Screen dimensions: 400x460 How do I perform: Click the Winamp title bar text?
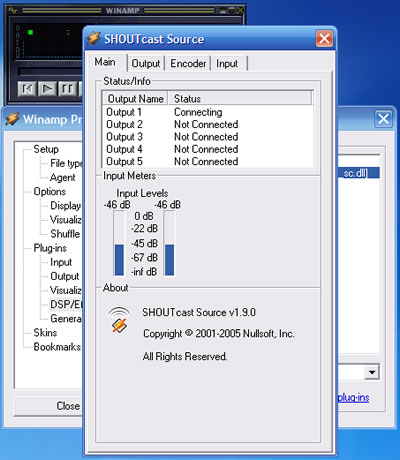tap(123, 11)
